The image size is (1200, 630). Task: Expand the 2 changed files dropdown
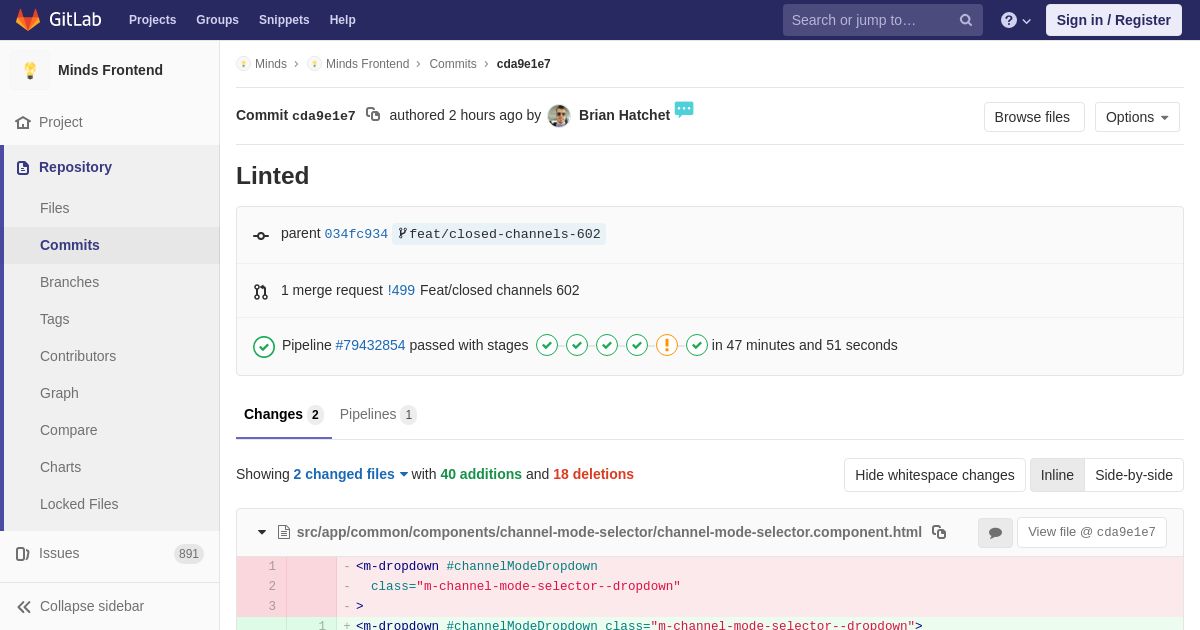[351, 474]
